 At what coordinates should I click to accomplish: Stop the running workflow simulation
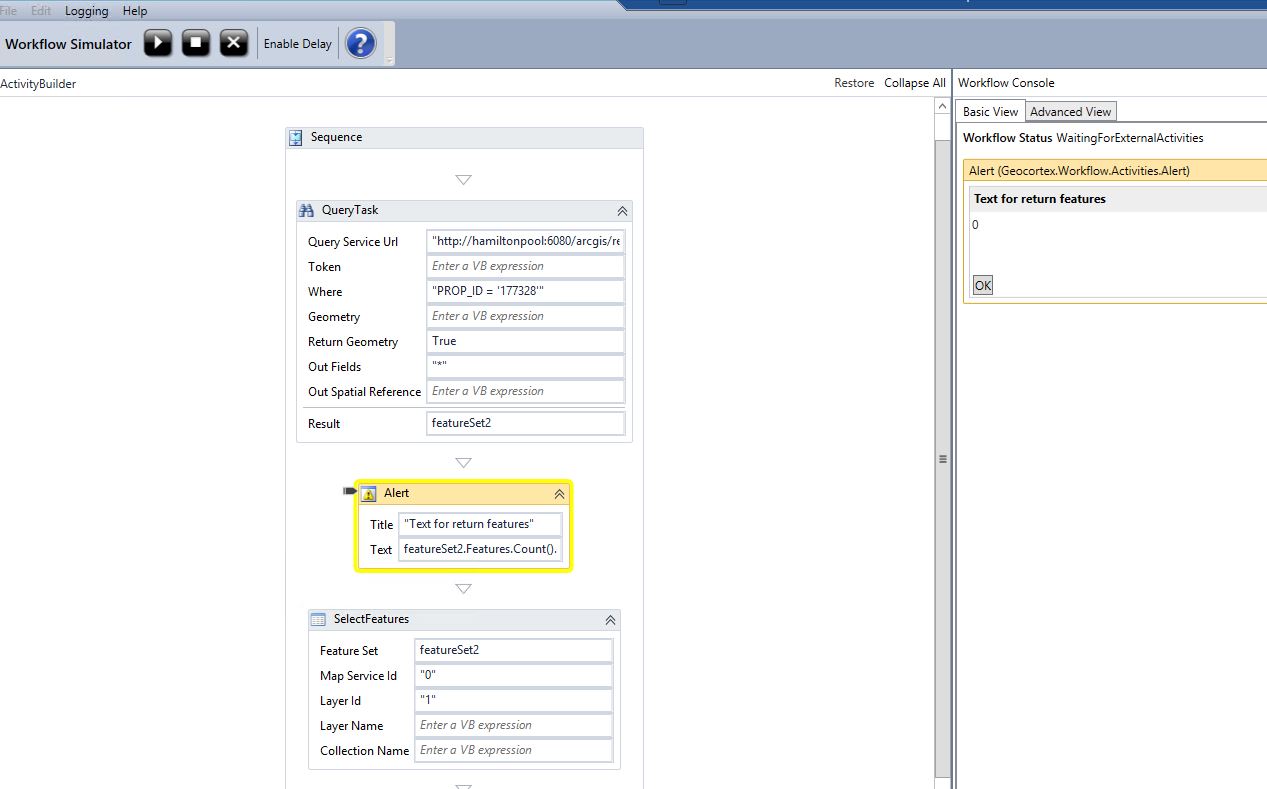pyautogui.click(x=196, y=43)
